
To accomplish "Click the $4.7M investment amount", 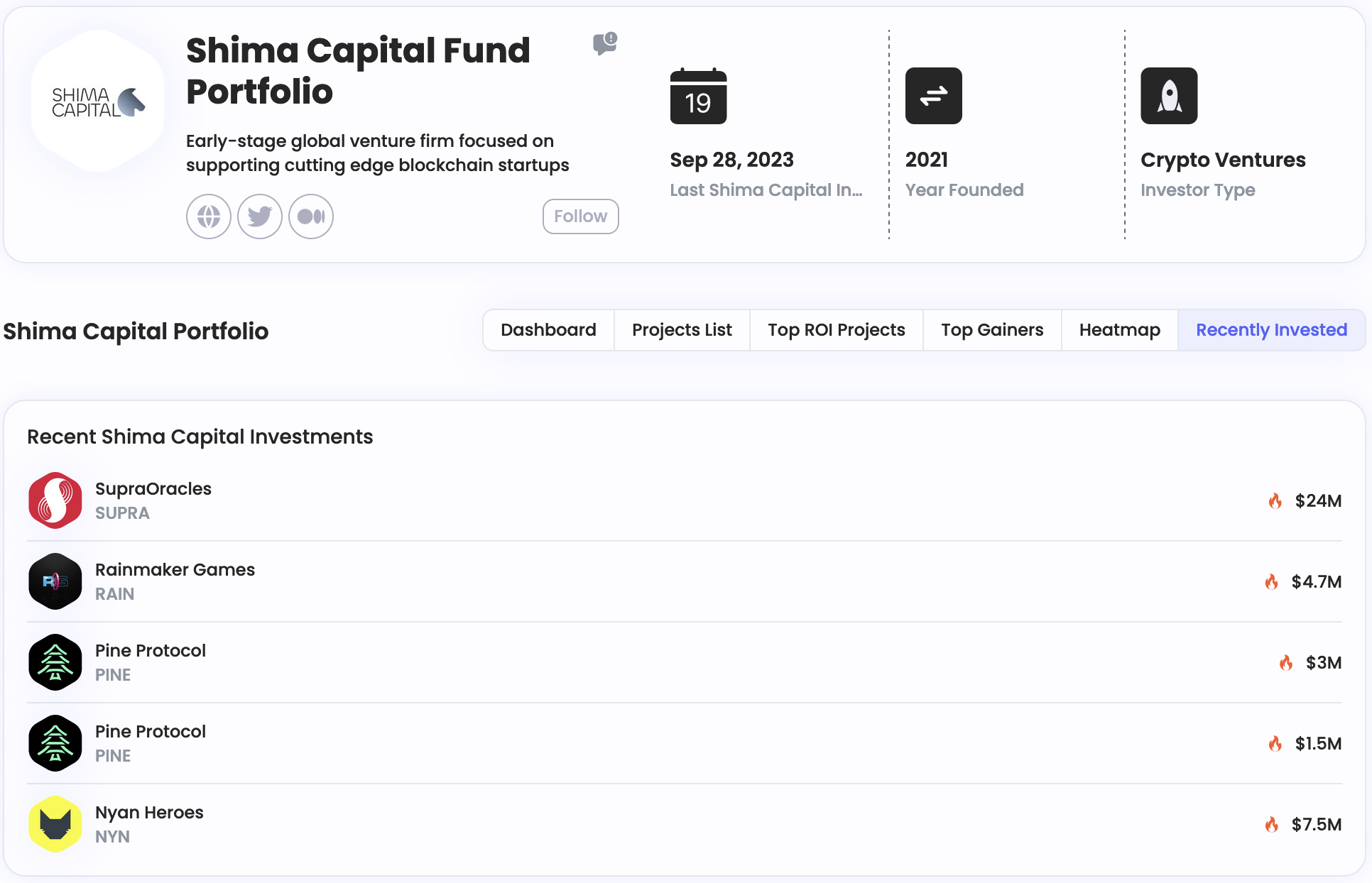I will 1317,582.
